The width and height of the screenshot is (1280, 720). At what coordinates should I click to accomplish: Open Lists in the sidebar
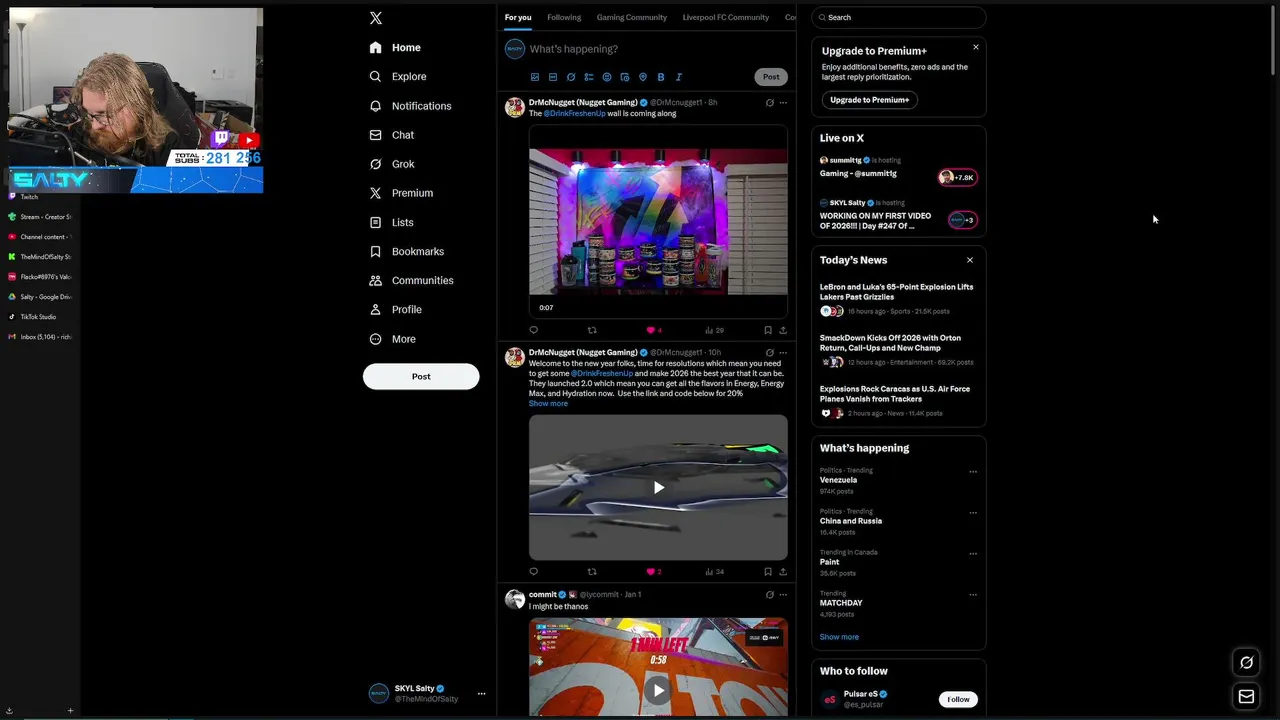[x=391, y=222]
